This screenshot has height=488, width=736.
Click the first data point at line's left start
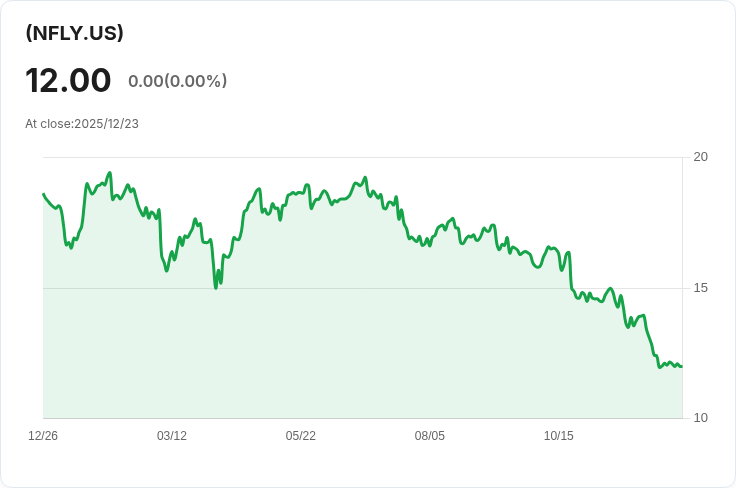point(44,194)
